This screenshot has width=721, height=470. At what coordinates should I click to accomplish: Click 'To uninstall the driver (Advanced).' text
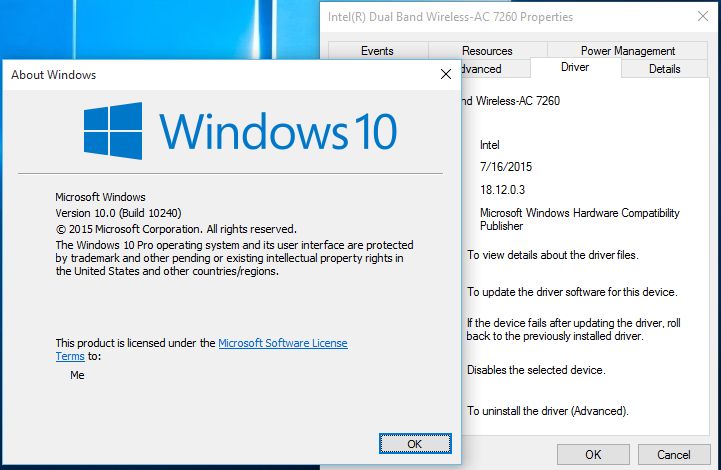click(548, 411)
